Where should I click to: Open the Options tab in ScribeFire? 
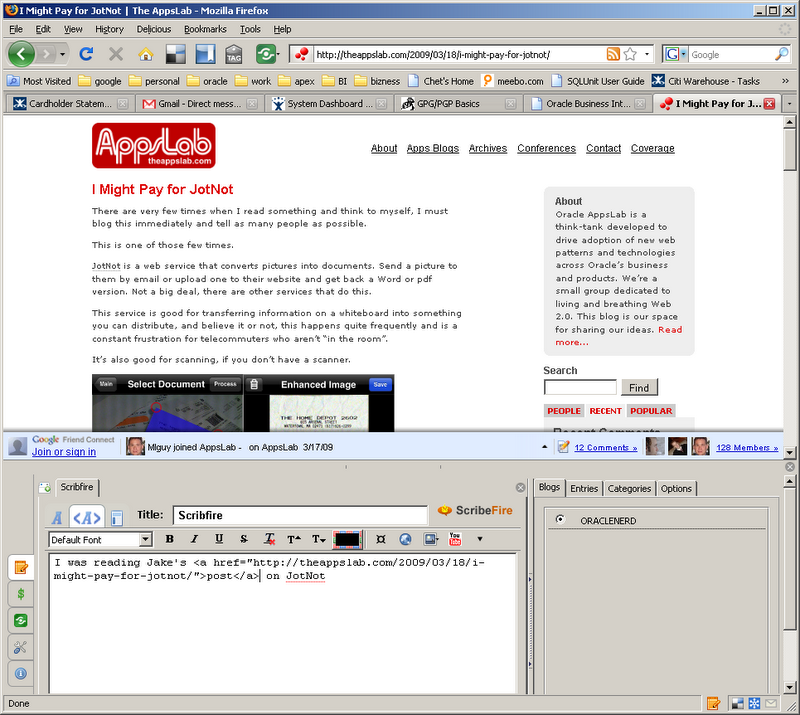click(x=676, y=488)
